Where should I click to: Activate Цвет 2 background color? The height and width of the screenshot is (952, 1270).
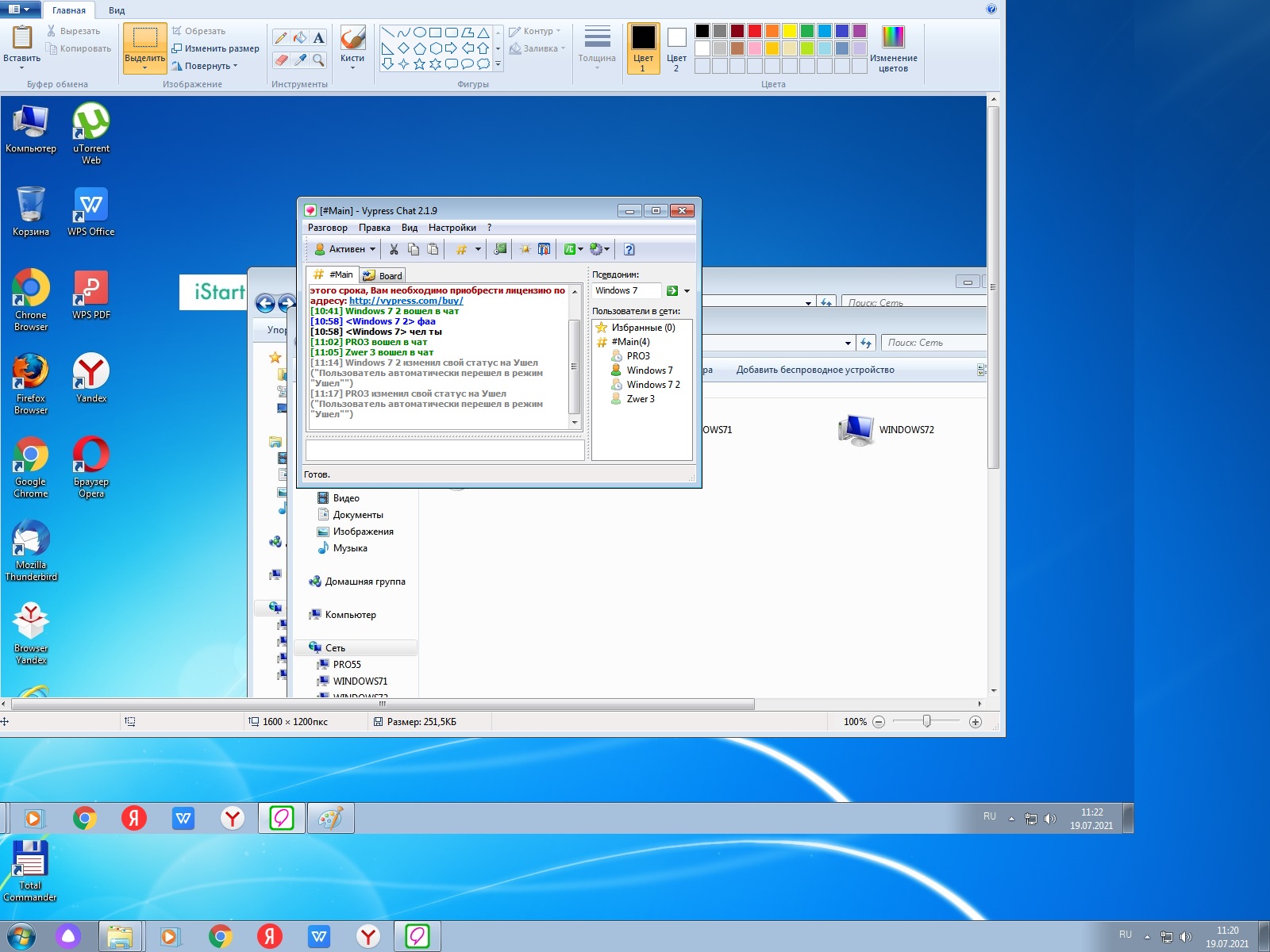tap(676, 48)
